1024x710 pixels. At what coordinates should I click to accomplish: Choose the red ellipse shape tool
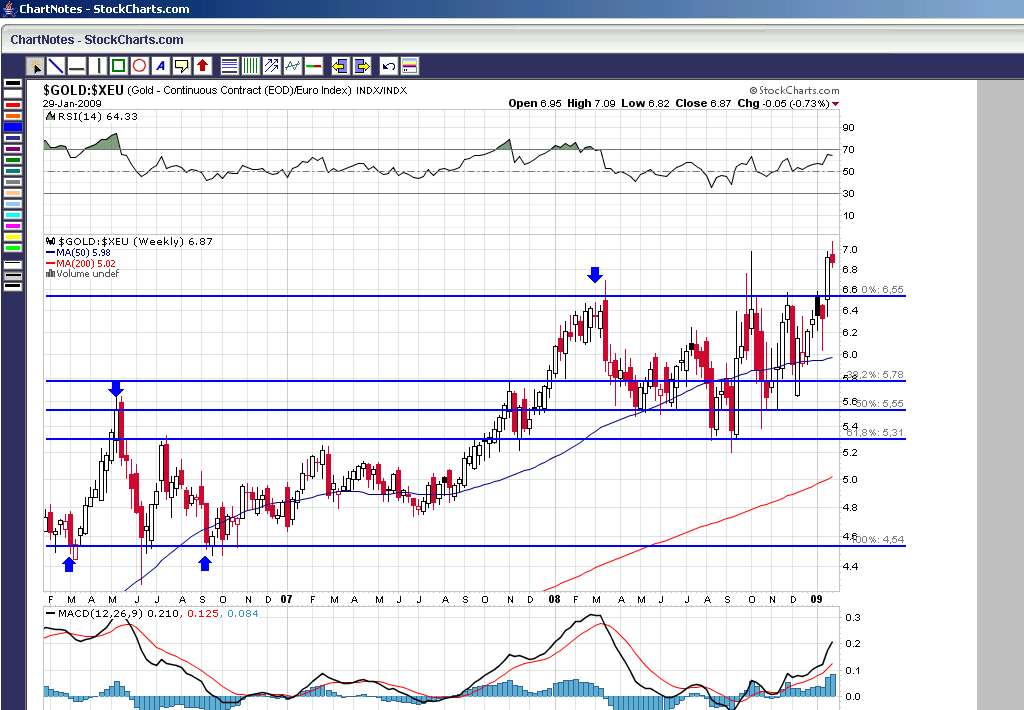140,66
